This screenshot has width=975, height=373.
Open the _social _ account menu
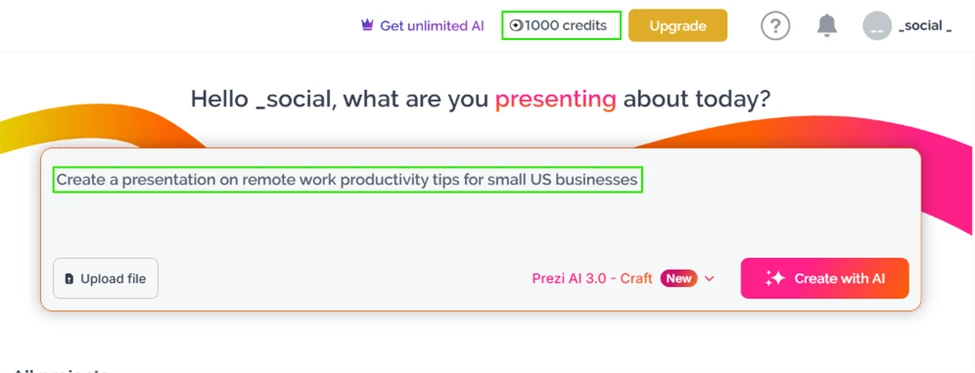point(925,26)
